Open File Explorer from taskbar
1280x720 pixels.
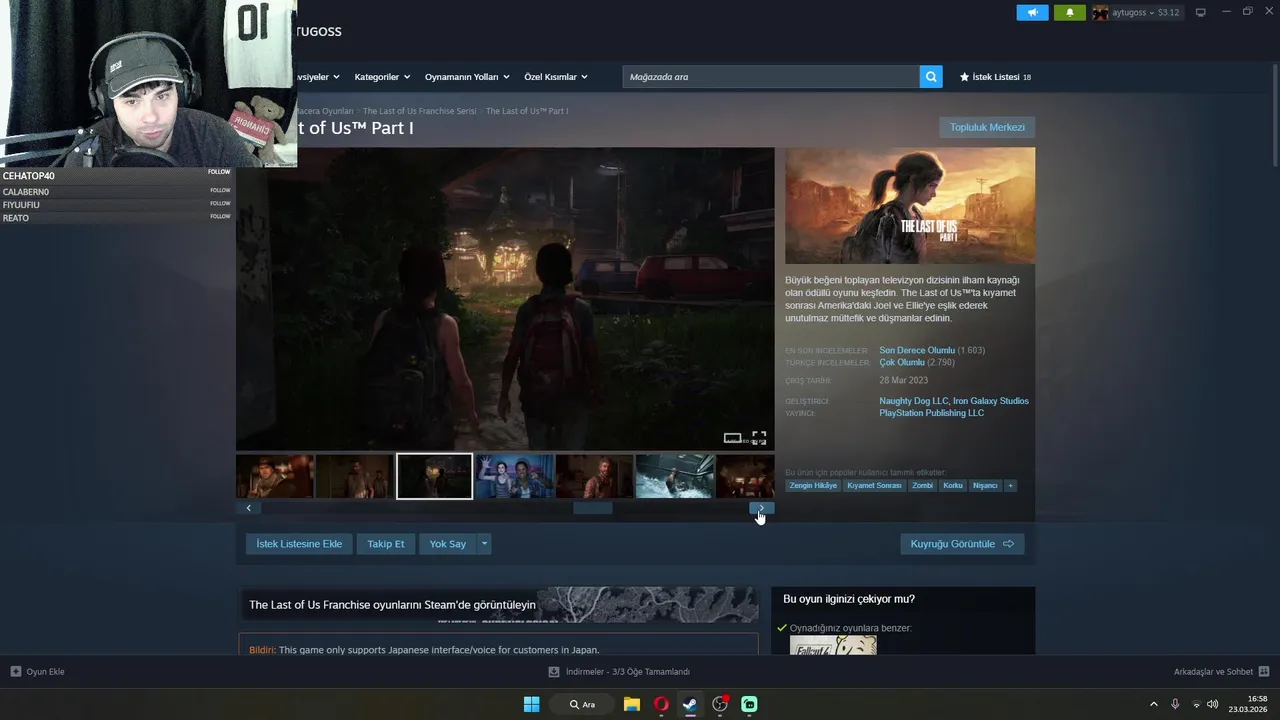(x=632, y=704)
